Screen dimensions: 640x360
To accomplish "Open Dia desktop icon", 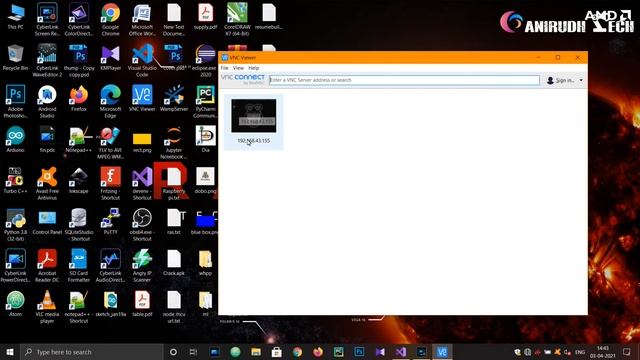I will pos(205,139).
